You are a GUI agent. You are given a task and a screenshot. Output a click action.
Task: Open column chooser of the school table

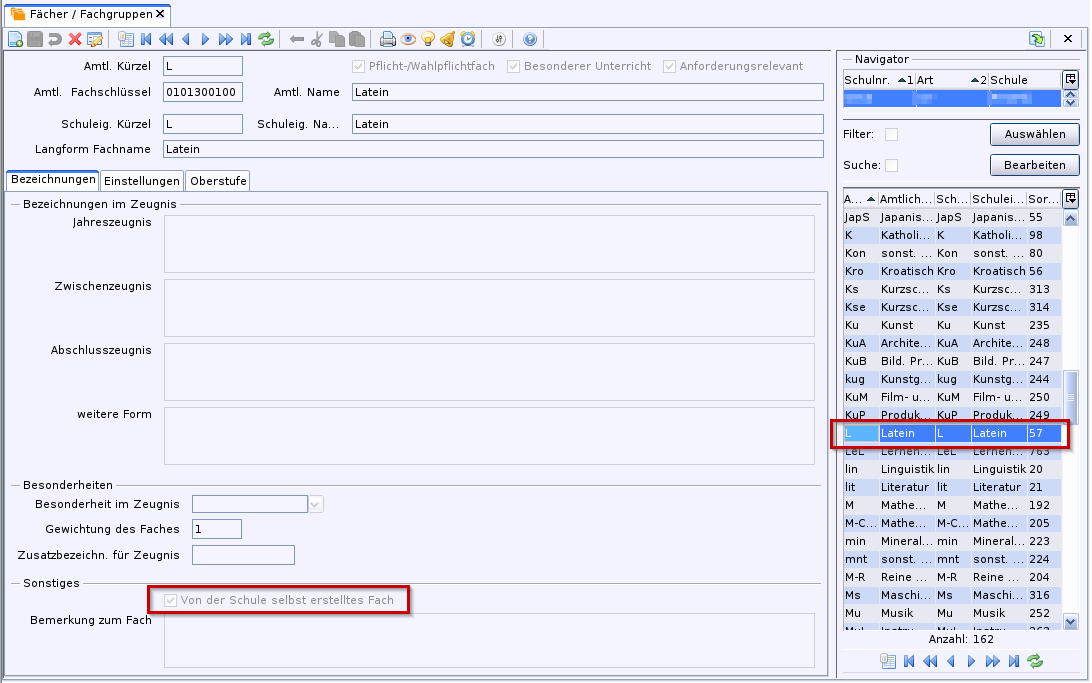click(x=1070, y=79)
